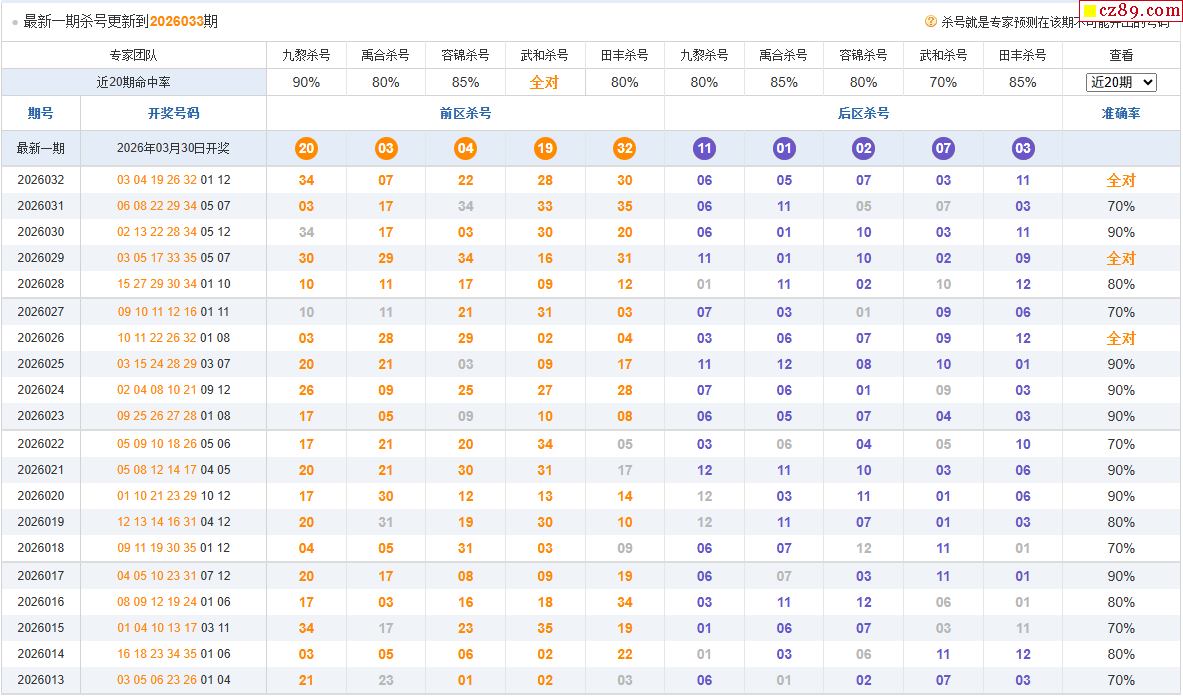Visit the cz89.com site logo

(x=1131, y=11)
